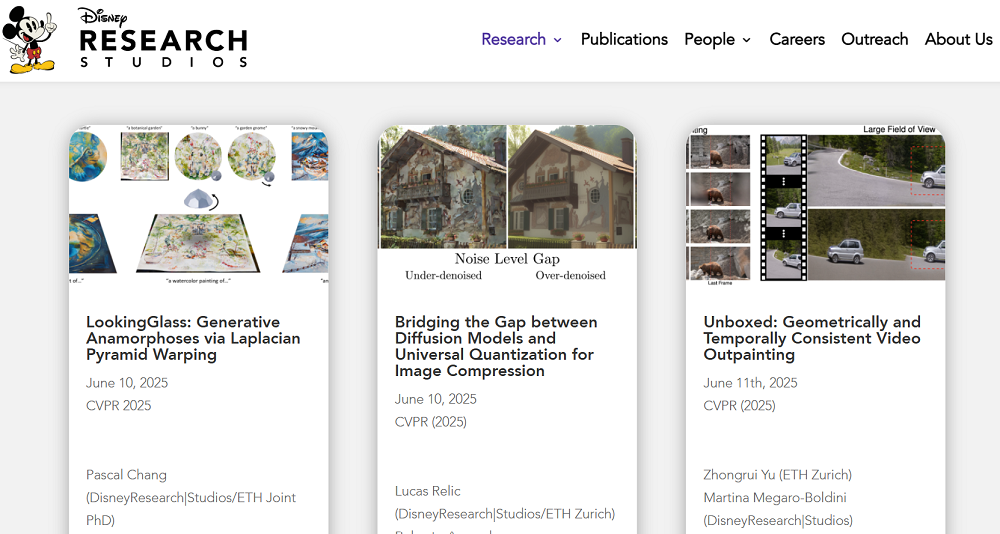Select author name Pascal Chang
This screenshot has width=1000, height=534.
[x=126, y=475]
